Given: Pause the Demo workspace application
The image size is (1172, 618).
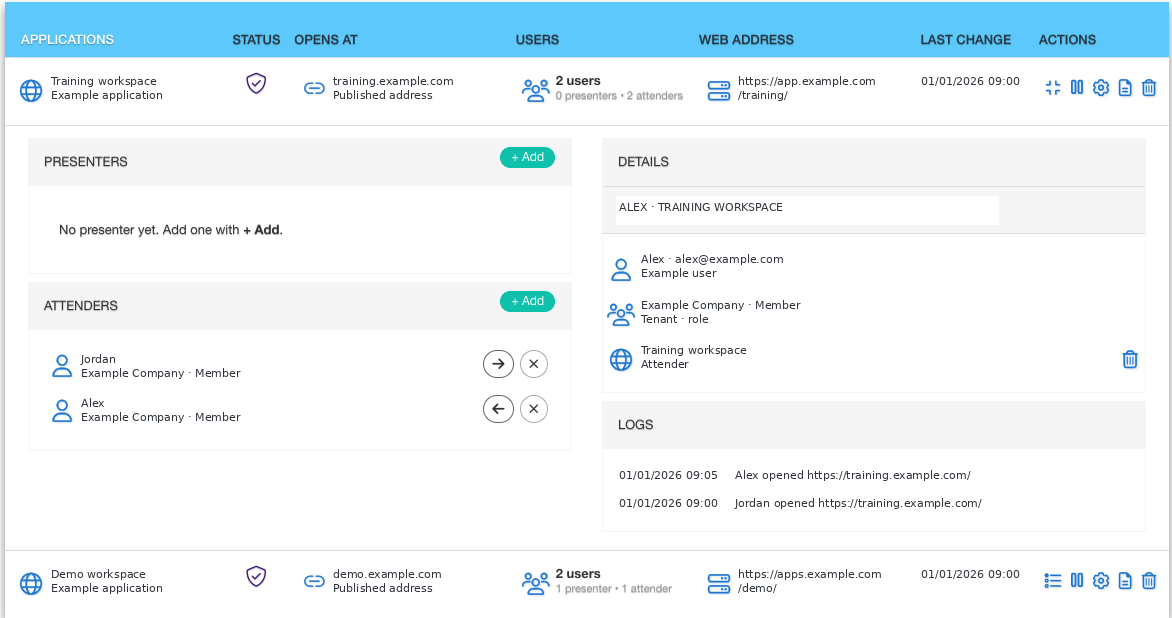Looking at the screenshot, I should (x=1076, y=581).
